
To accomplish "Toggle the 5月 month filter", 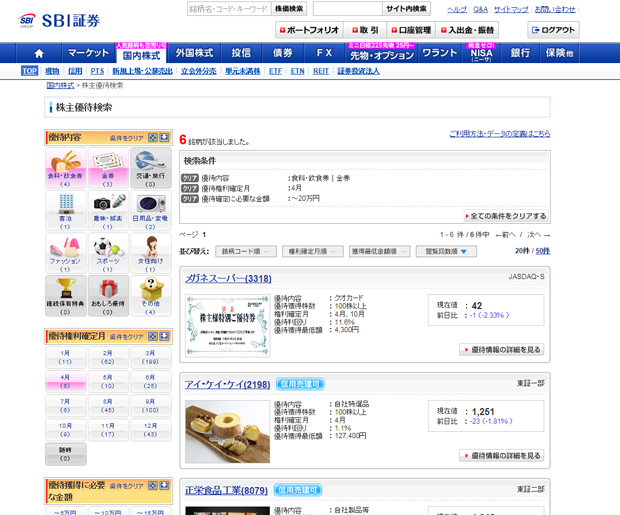I will 108,381.
